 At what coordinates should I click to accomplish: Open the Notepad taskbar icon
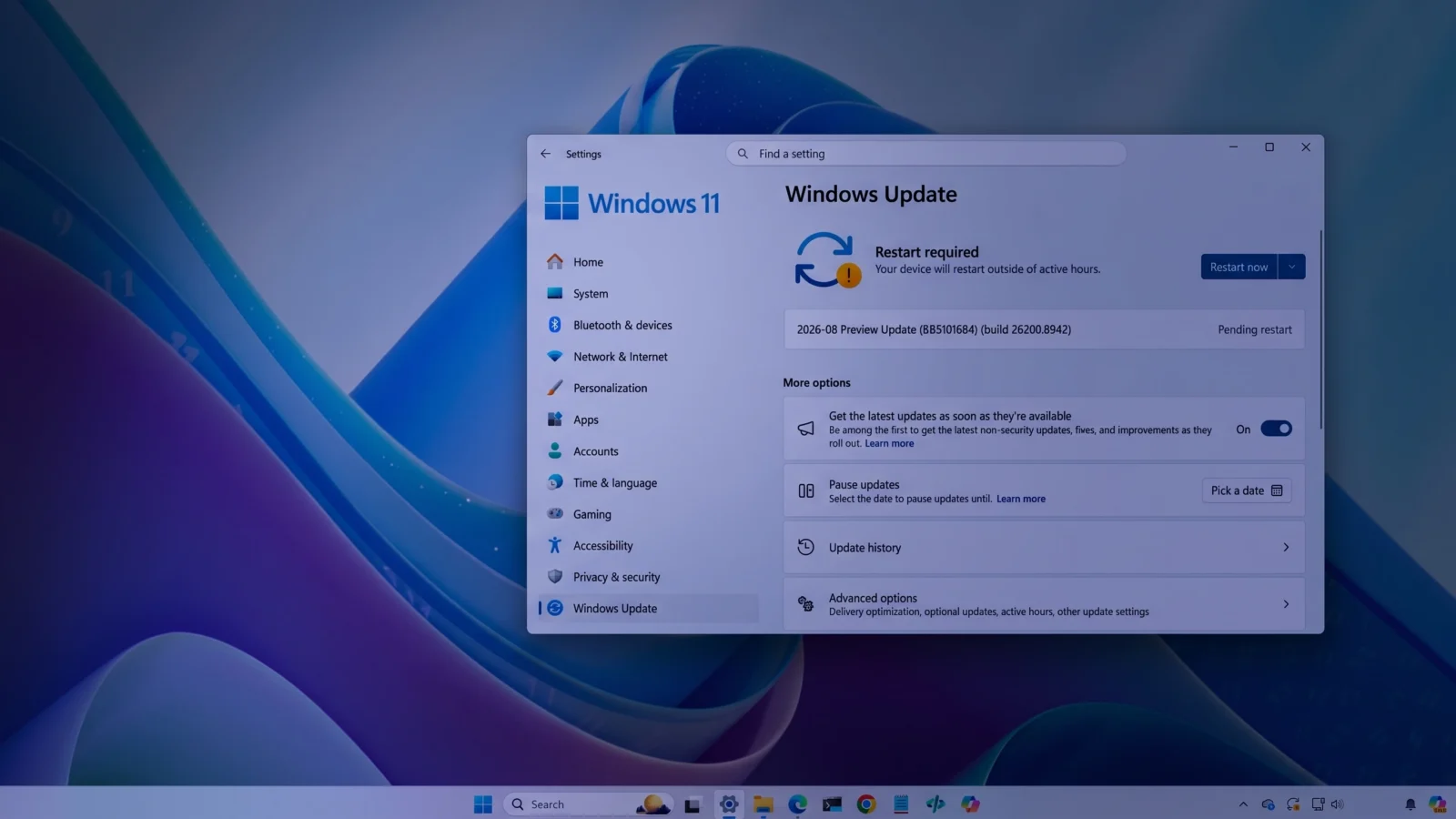901,804
